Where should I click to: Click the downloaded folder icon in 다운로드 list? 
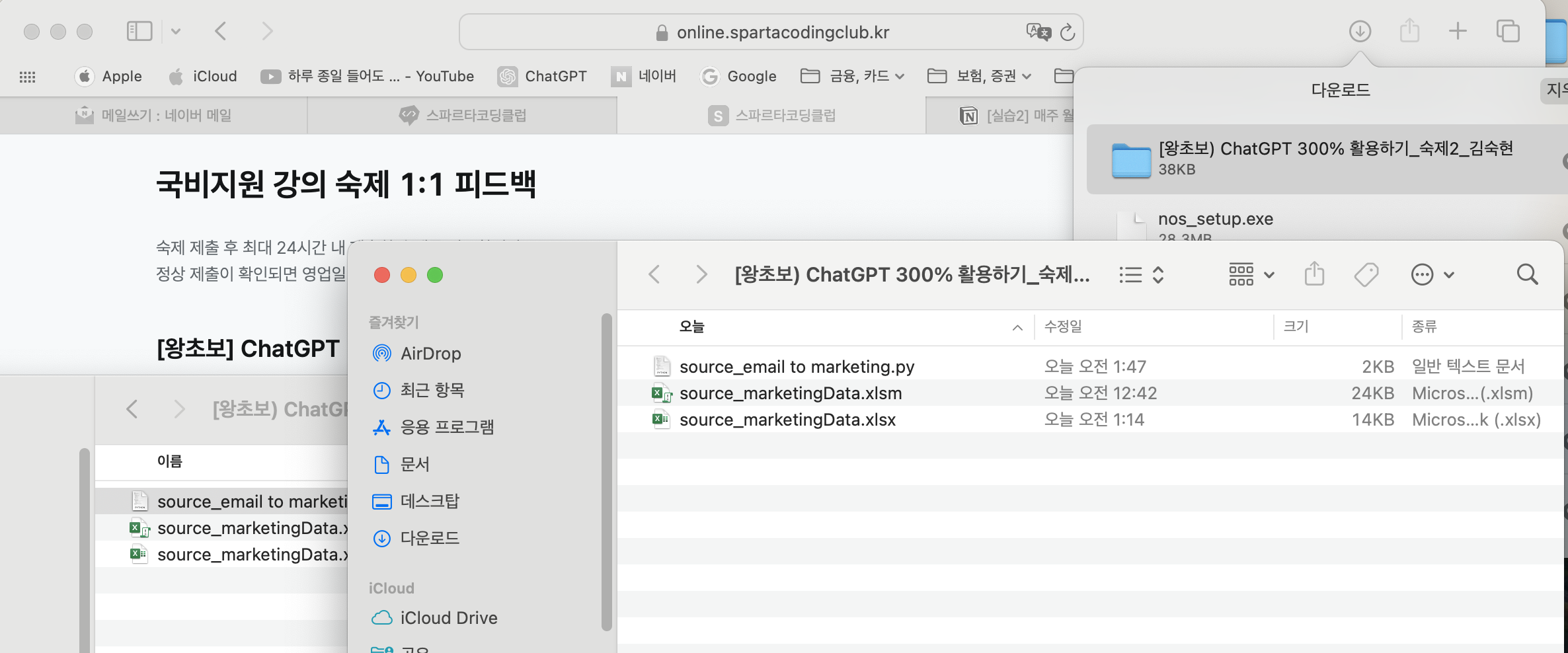1131,160
